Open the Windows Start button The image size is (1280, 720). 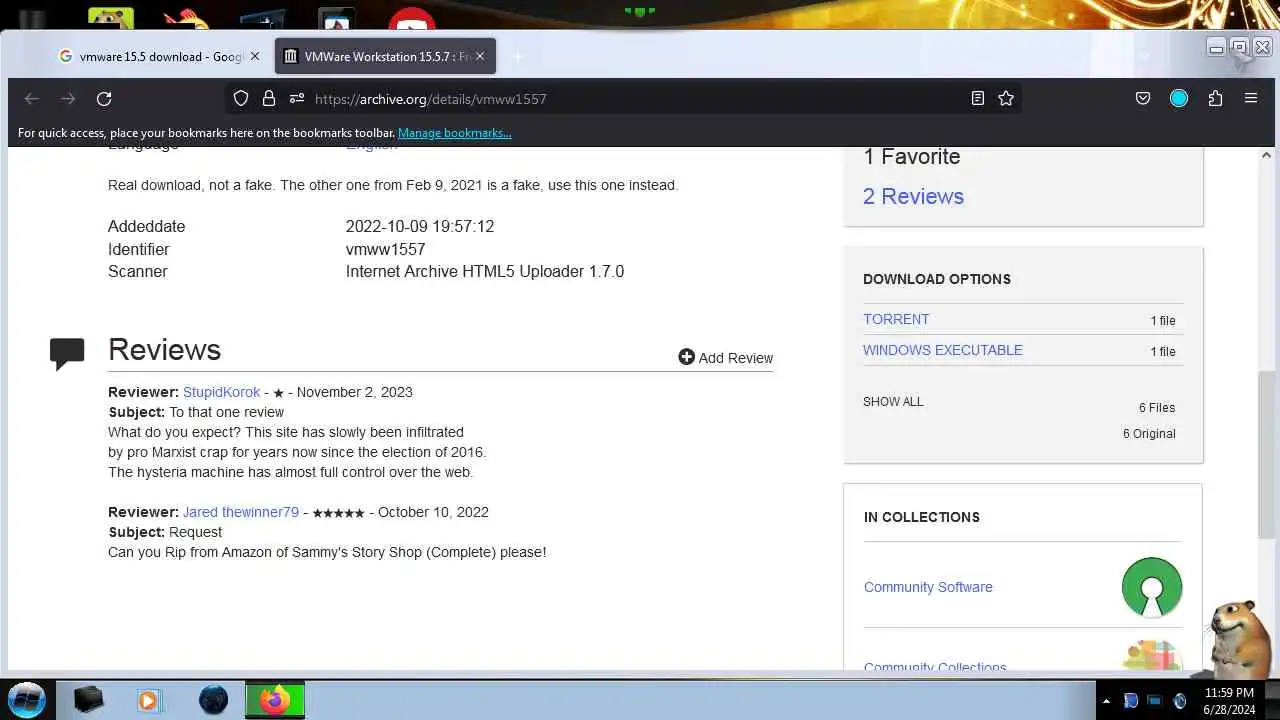pos(27,699)
